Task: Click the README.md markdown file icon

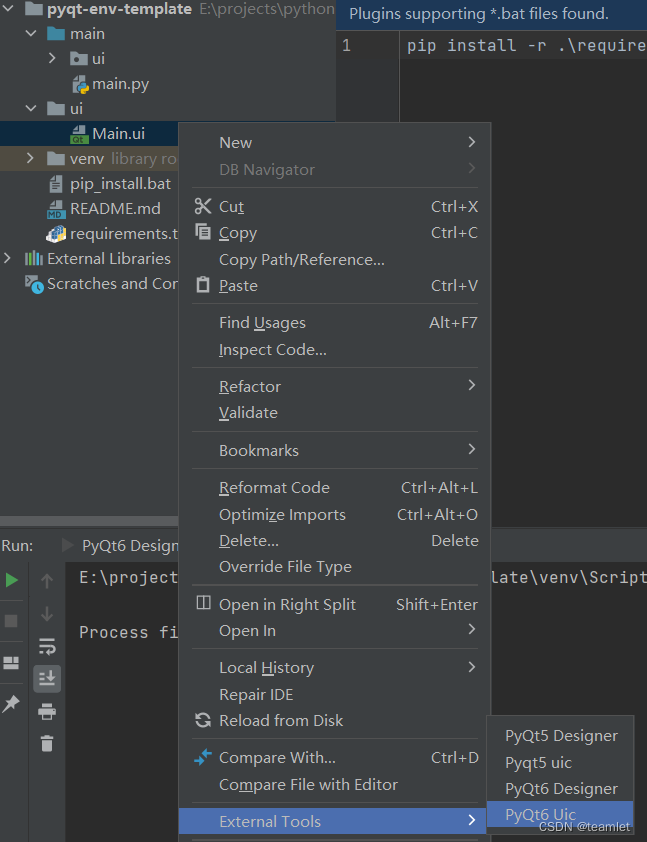Action: click(56, 209)
